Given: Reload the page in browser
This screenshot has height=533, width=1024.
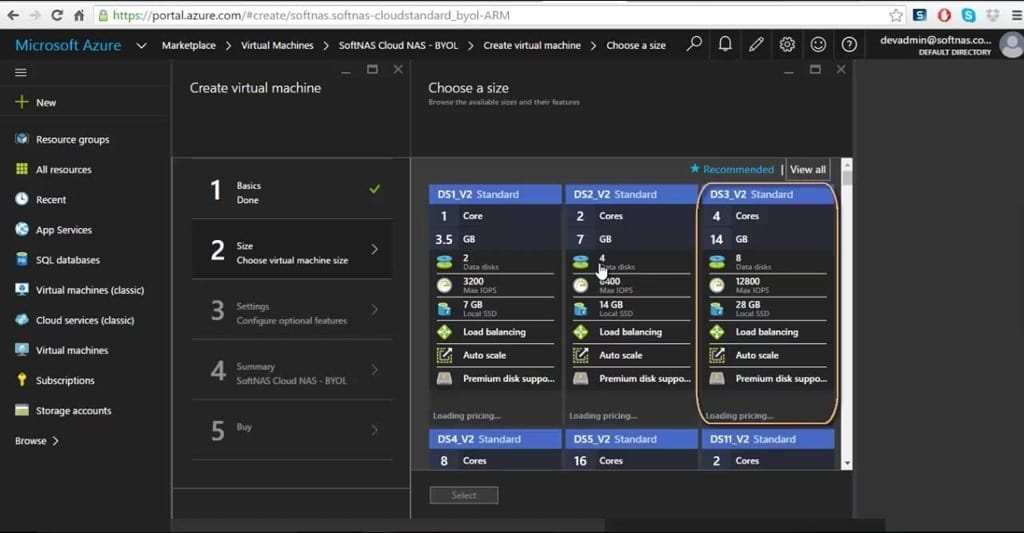Looking at the screenshot, I should point(57,15).
